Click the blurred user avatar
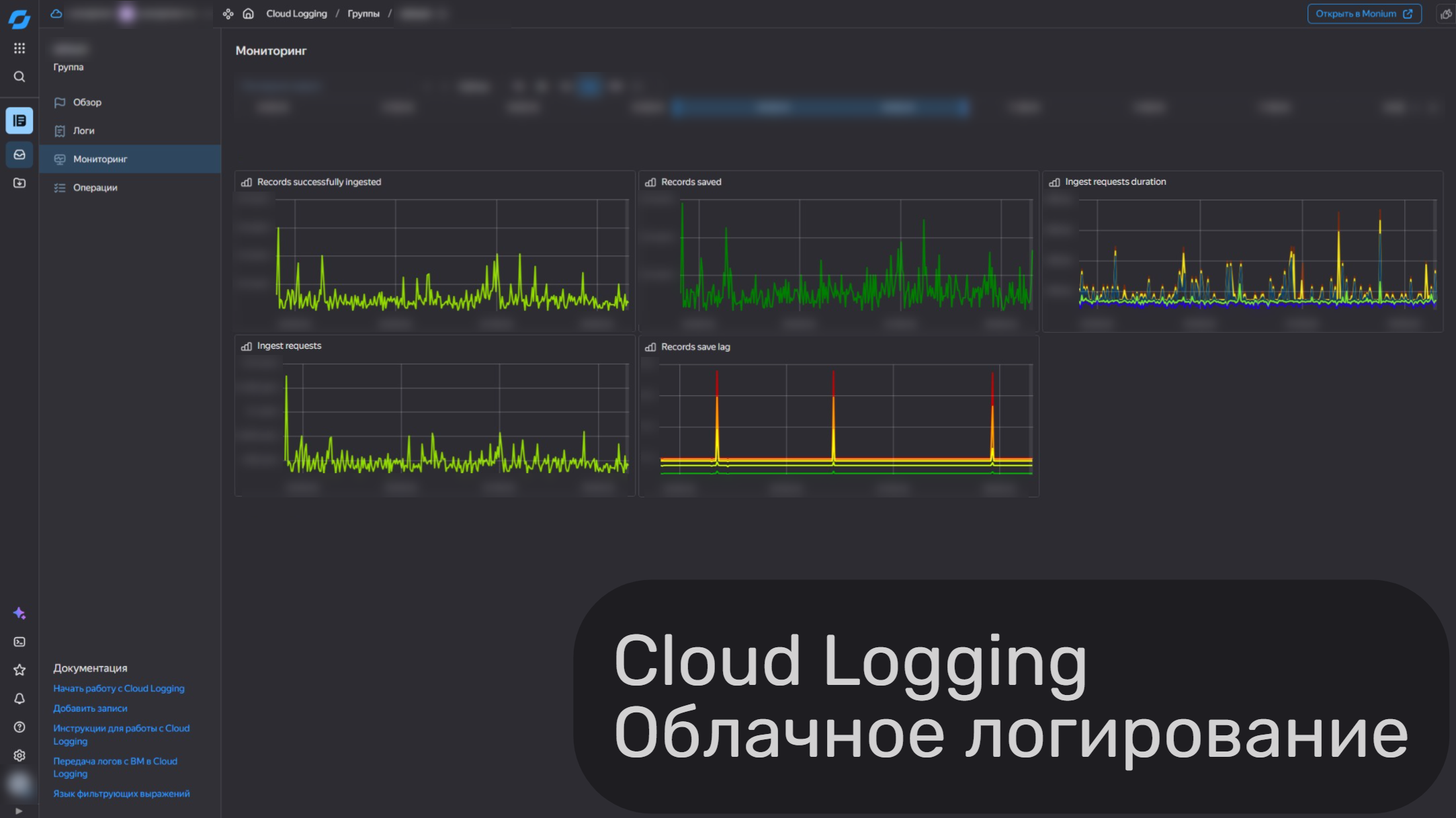 (x=19, y=784)
